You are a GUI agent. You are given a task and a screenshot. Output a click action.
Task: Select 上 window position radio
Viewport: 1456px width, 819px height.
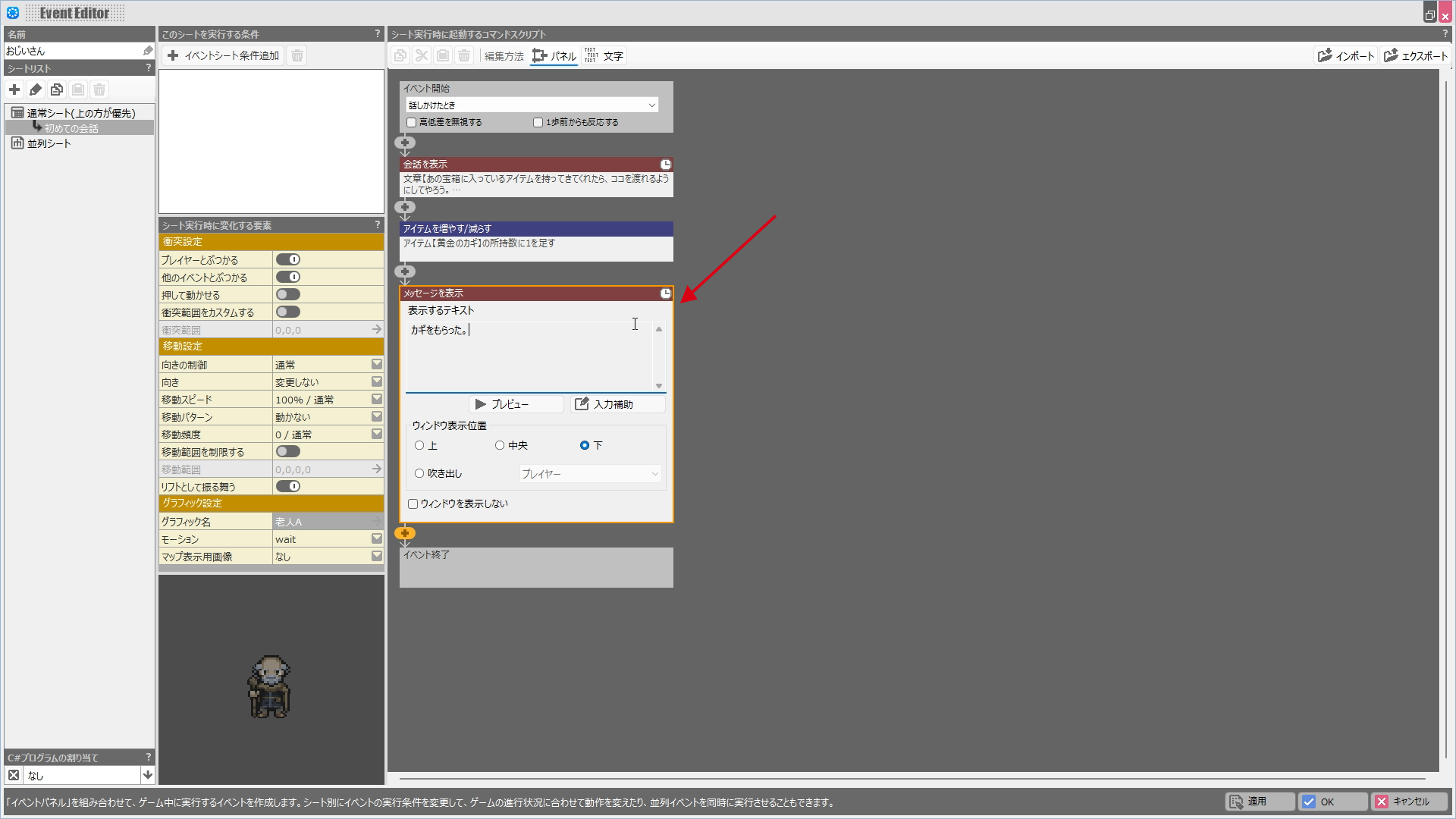pyautogui.click(x=419, y=445)
